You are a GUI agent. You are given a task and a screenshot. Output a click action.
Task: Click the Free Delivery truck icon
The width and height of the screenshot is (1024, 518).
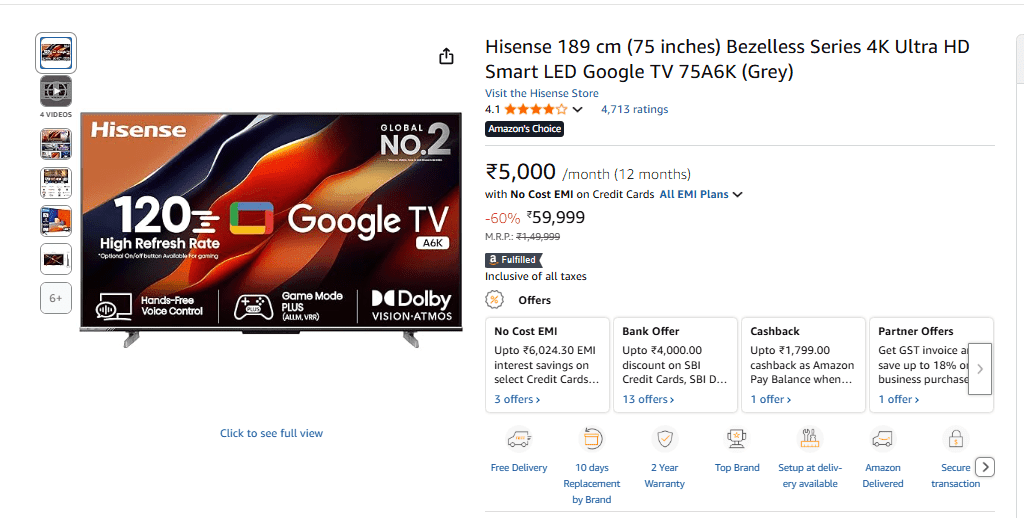tap(519, 439)
